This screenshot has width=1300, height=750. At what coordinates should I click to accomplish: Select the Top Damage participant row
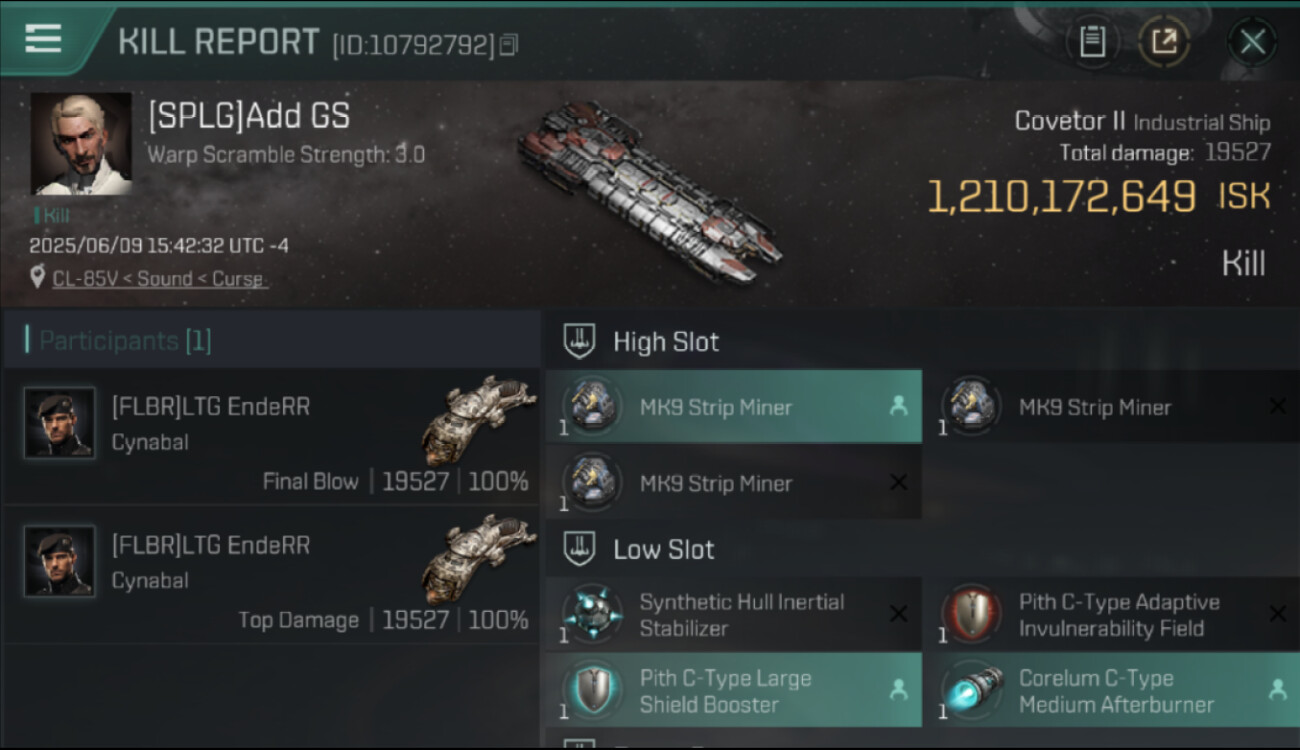pyautogui.click(x=270, y=576)
